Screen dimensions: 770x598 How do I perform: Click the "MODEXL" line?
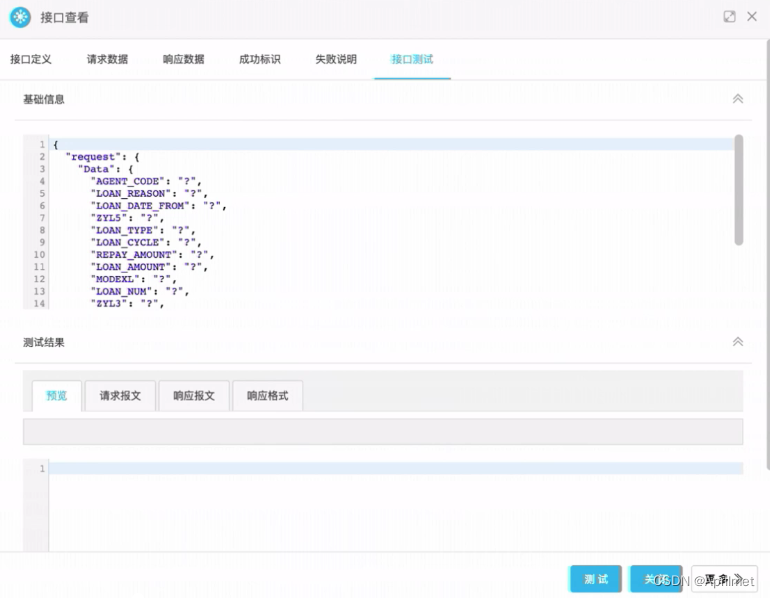133,279
